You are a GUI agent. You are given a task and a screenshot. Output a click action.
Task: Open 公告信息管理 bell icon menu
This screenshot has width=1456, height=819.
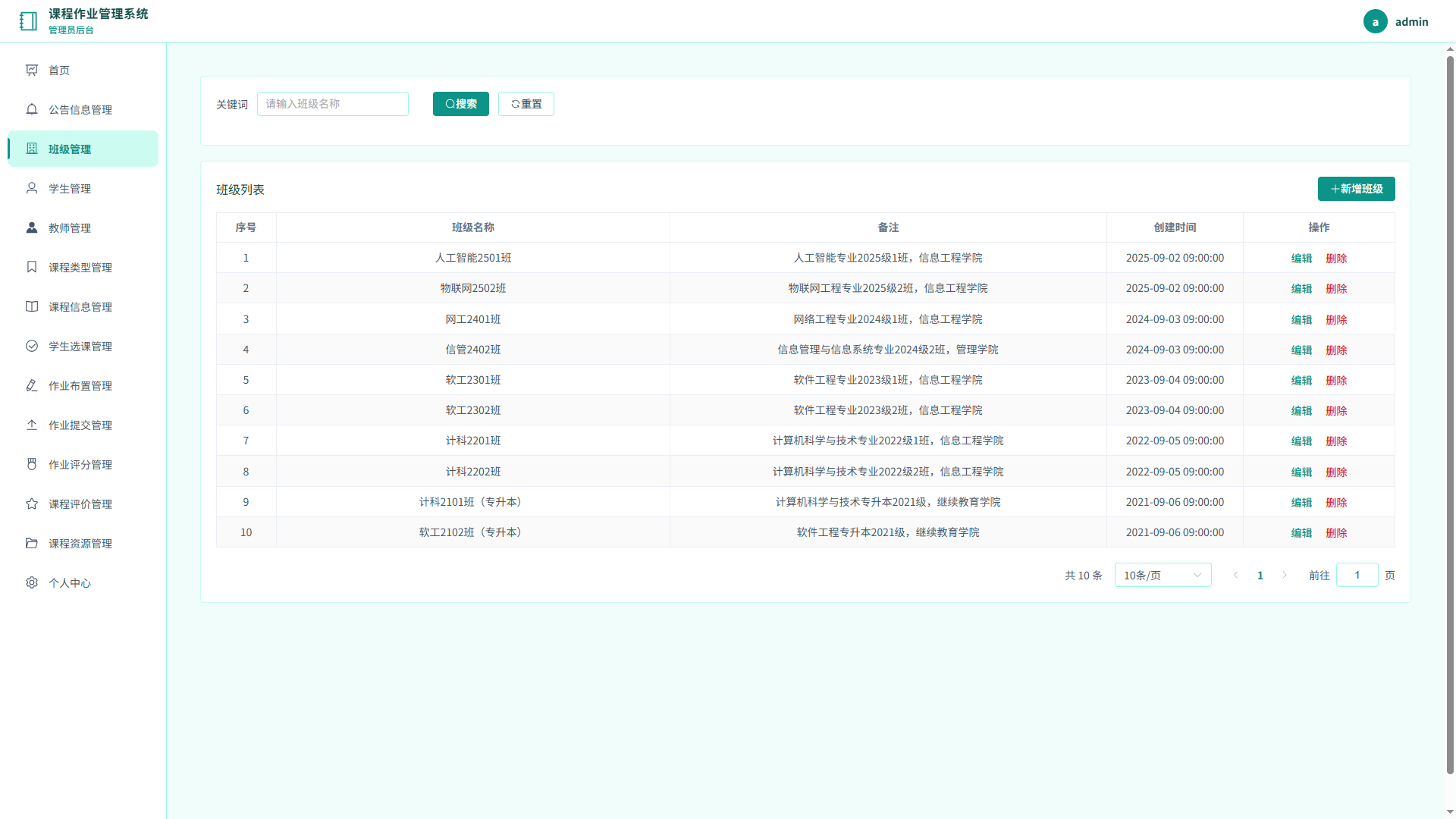[x=32, y=109]
